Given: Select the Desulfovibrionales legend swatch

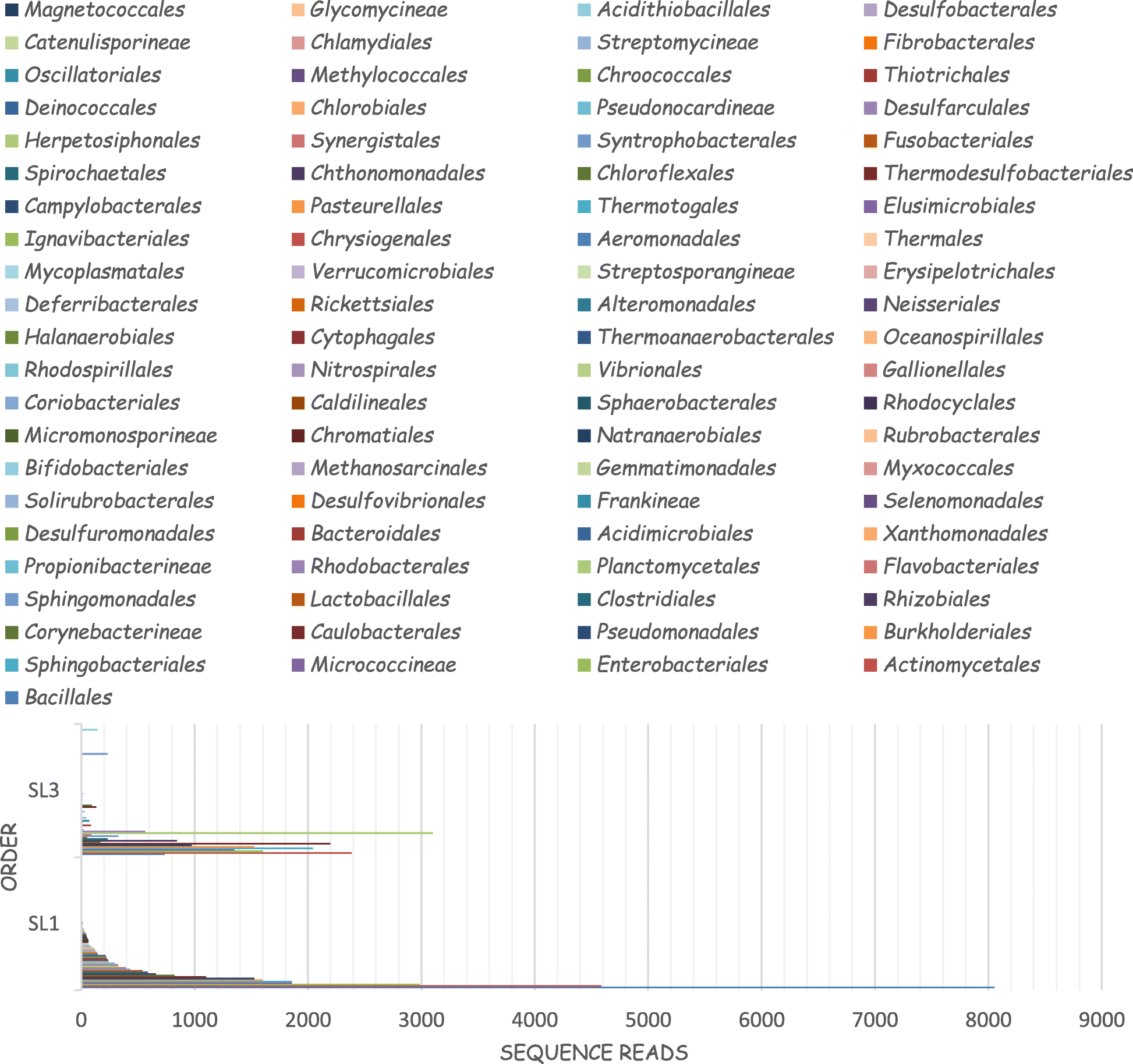Looking at the screenshot, I should pos(298,501).
